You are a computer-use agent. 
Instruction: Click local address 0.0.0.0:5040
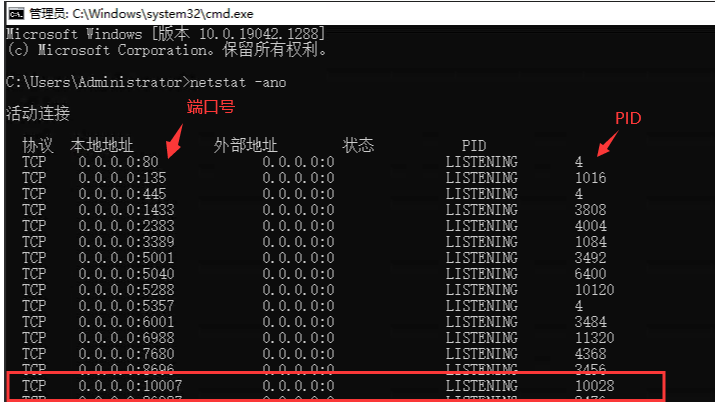point(126,274)
